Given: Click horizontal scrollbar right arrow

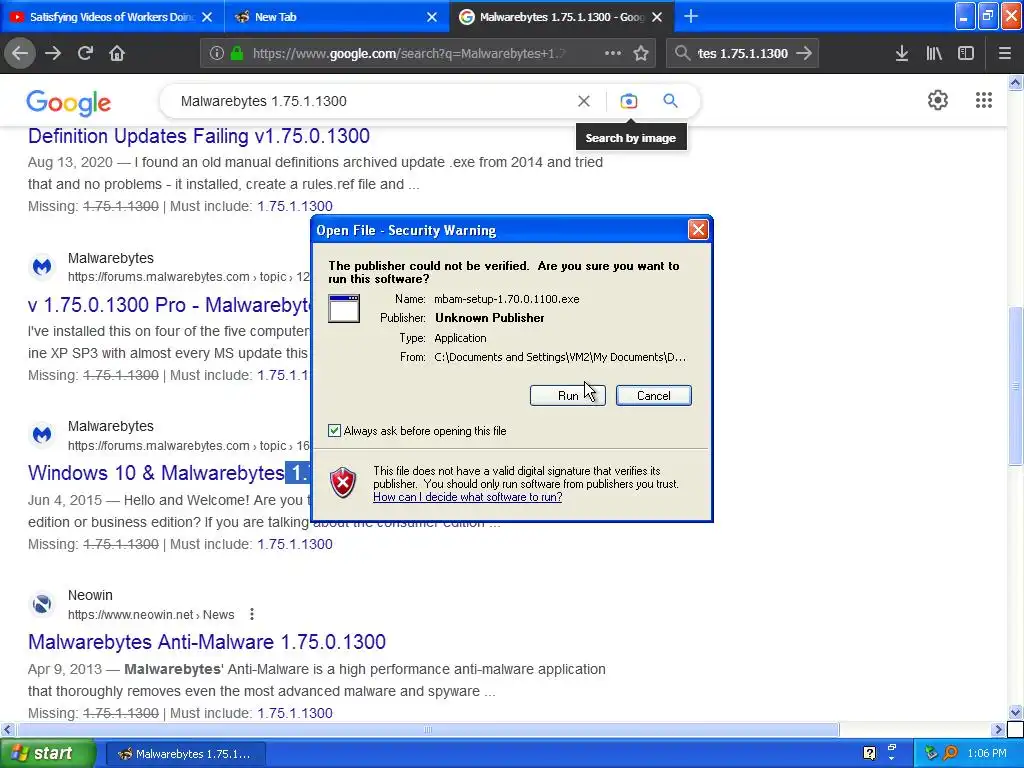Looking at the screenshot, I should pos(998,729).
